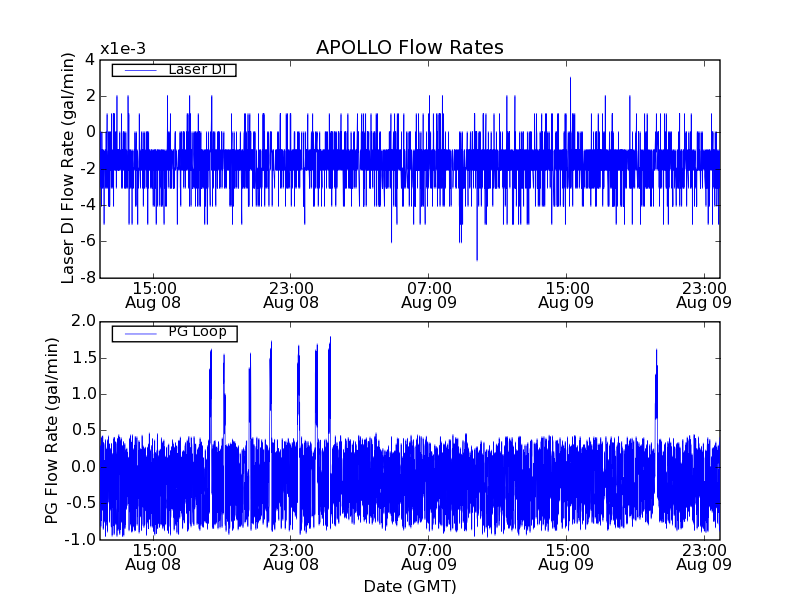
Task: Click the tallest Laser DI peak reaching 3
Action: pyautogui.click(x=570, y=80)
